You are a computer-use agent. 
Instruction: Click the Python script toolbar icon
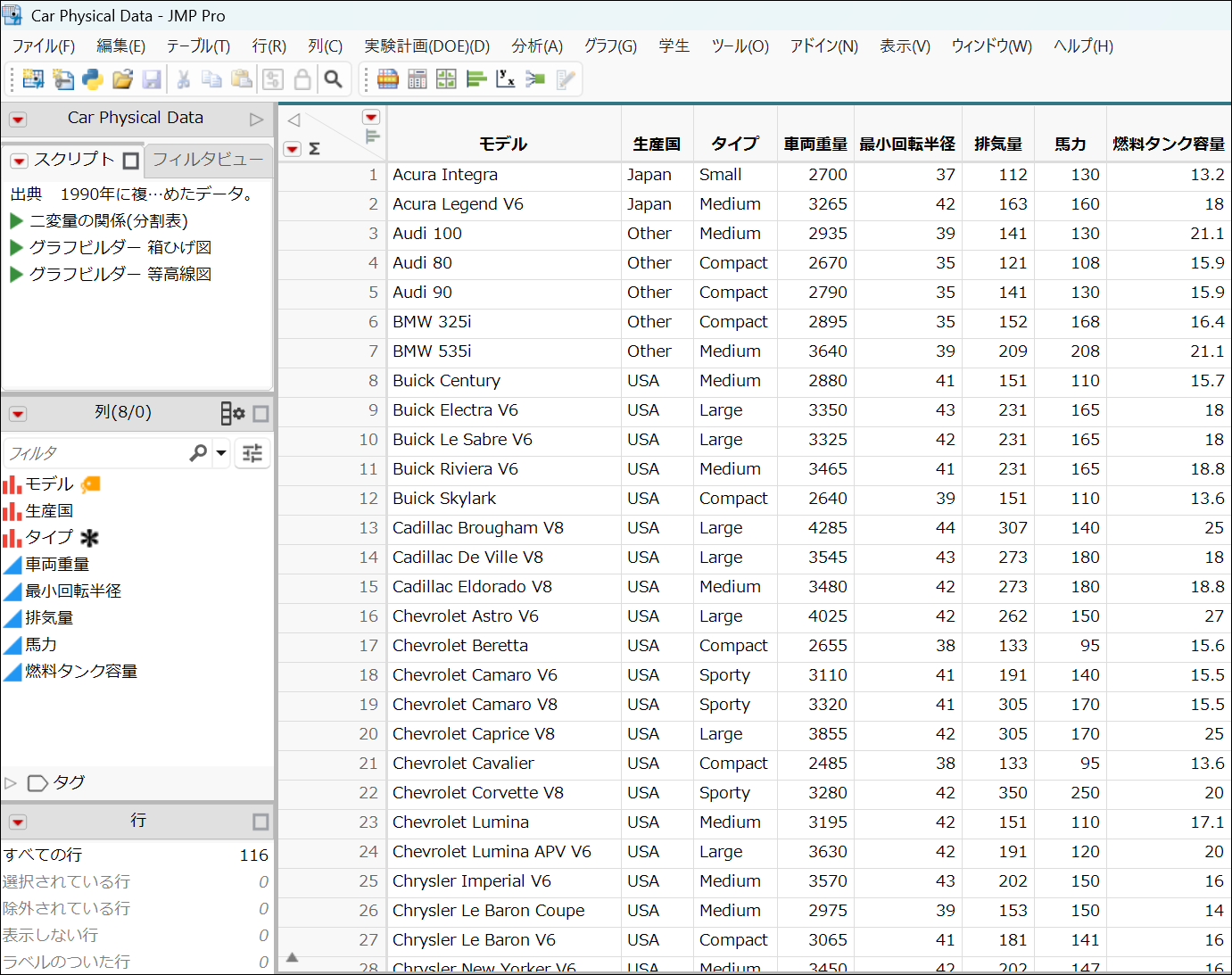[93, 79]
